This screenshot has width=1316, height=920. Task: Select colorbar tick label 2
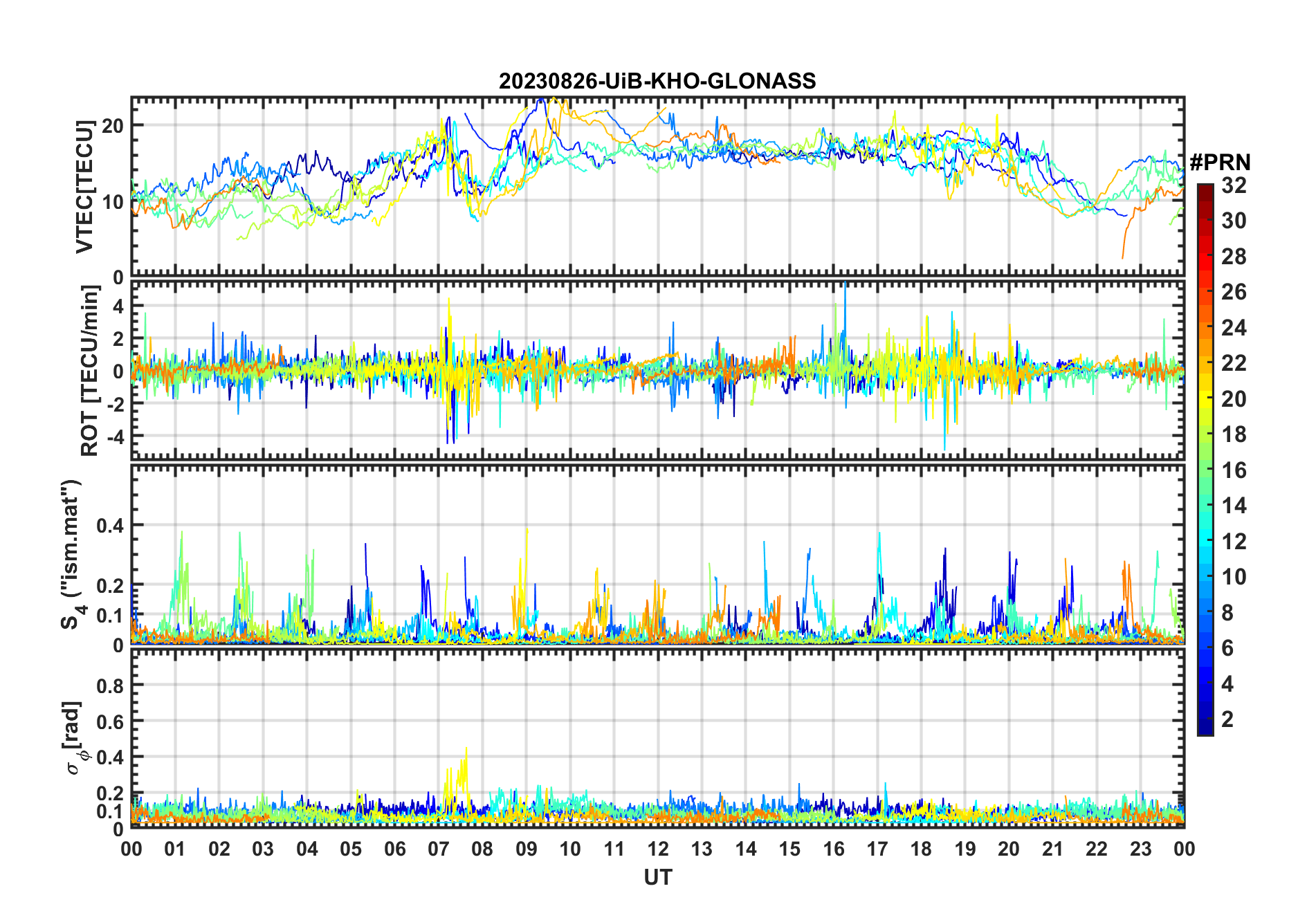[x=1227, y=719]
